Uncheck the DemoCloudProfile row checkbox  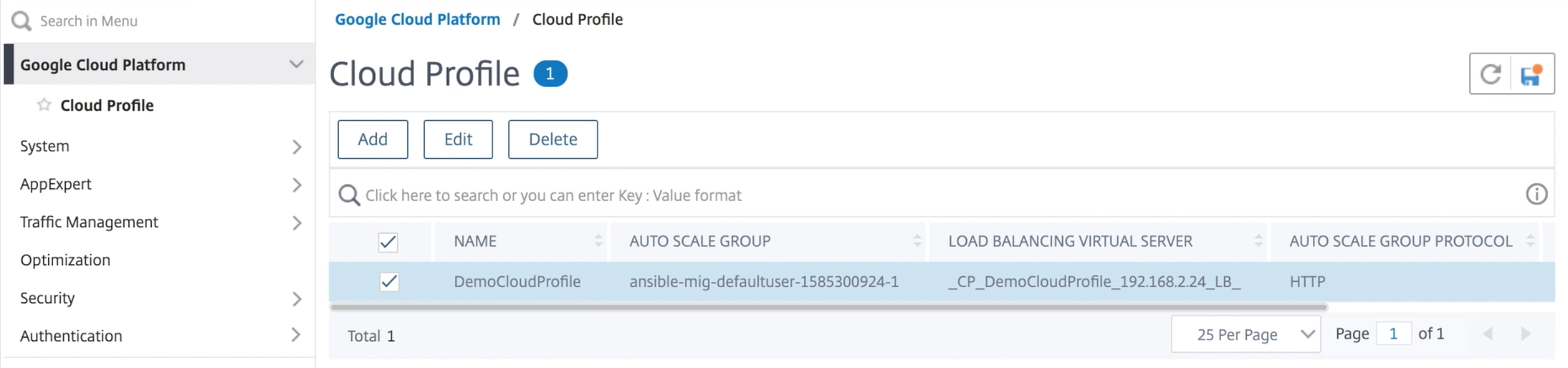[389, 281]
